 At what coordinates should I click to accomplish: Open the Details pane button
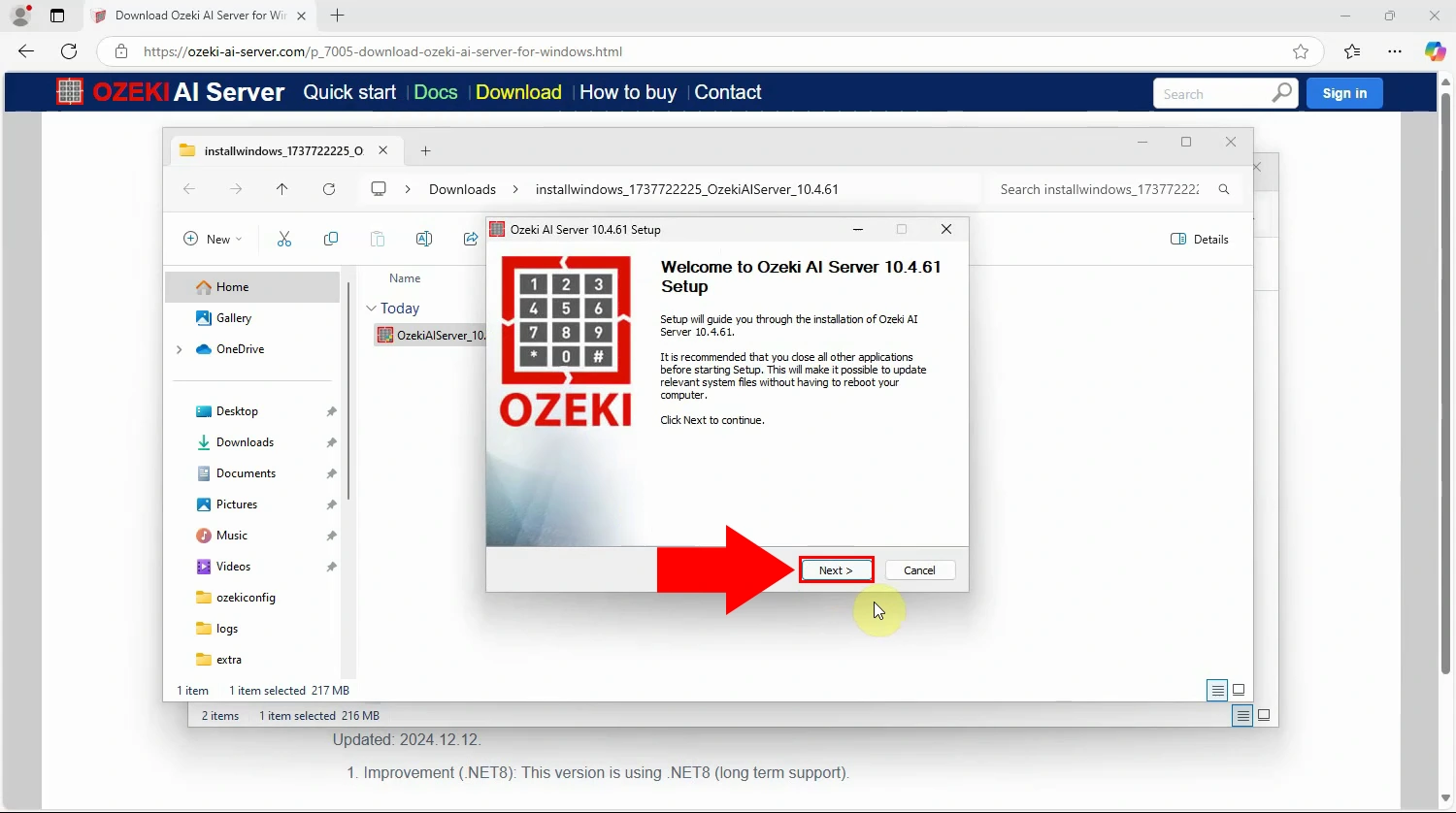coord(1200,239)
